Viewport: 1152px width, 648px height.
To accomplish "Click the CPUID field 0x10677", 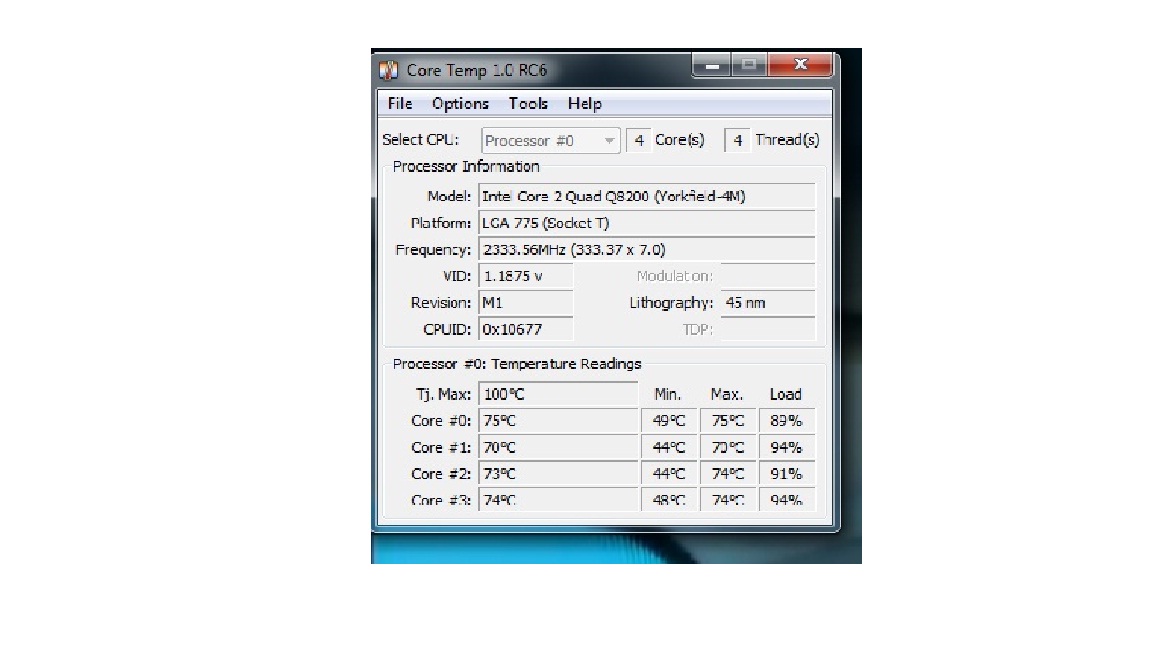I will (525, 329).
